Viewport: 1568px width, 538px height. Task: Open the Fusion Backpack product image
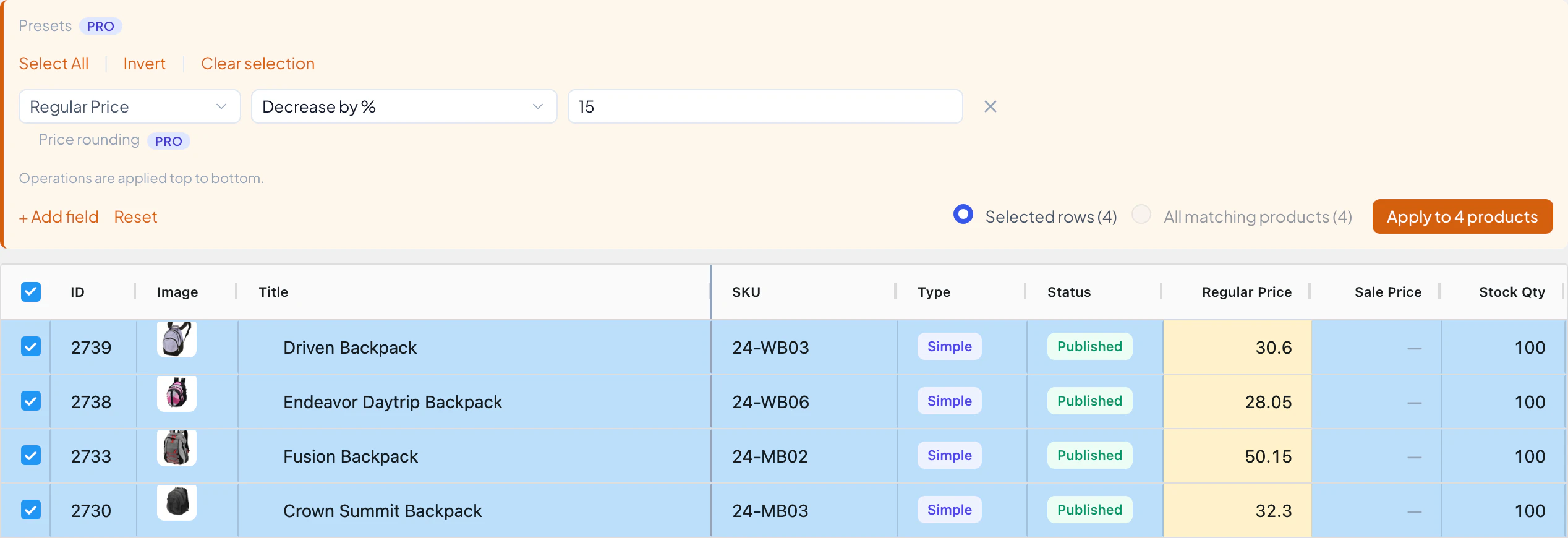click(x=177, y=448)
